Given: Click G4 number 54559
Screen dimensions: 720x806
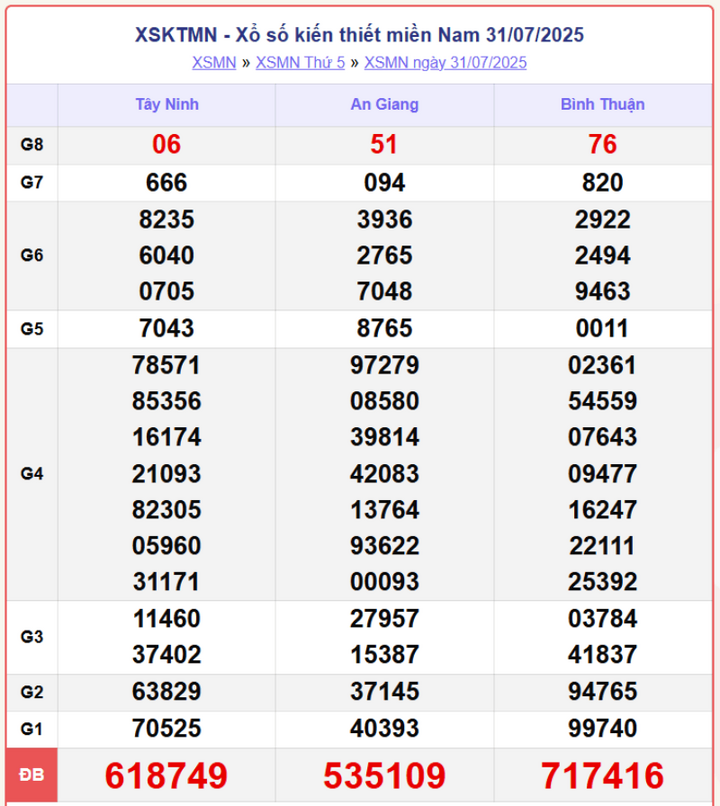Looking at the screenshot, I should point(602,401).
